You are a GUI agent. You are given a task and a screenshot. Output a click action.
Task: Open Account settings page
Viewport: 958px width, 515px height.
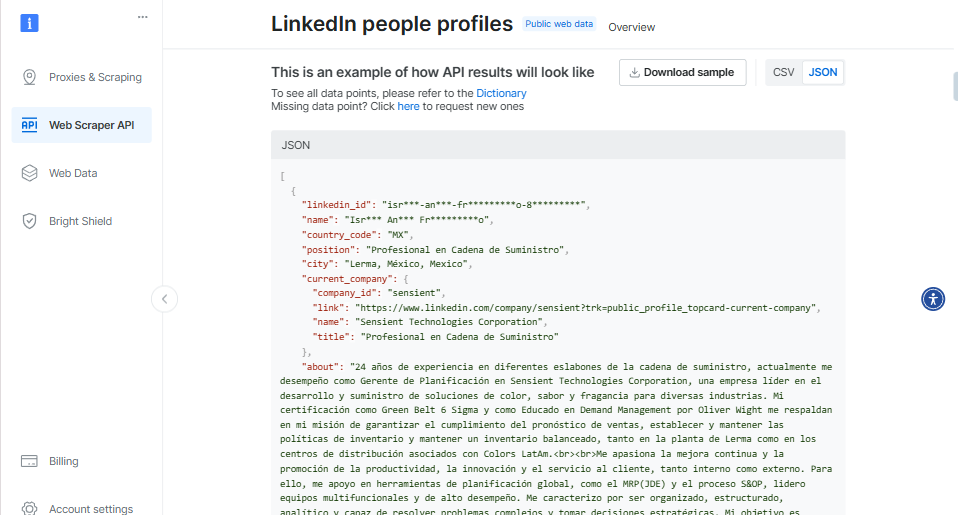click(x=82, y=508)
